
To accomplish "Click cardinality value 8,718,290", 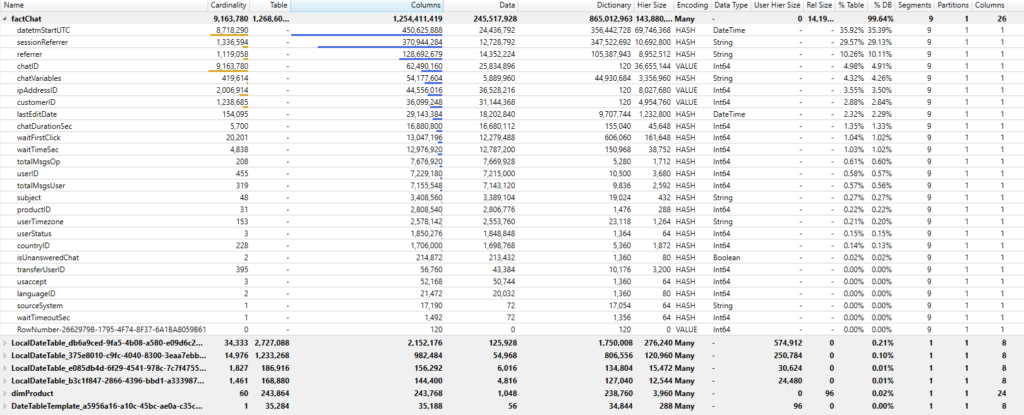I will point(232,30).
